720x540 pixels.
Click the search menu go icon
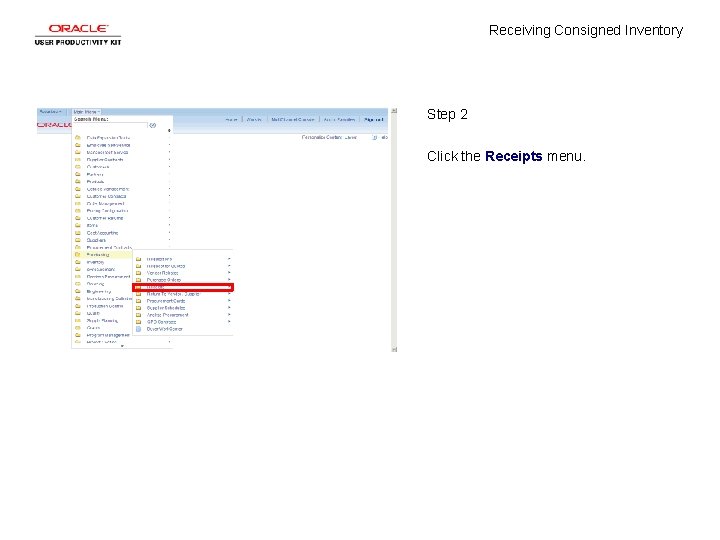tap(153, 125)
